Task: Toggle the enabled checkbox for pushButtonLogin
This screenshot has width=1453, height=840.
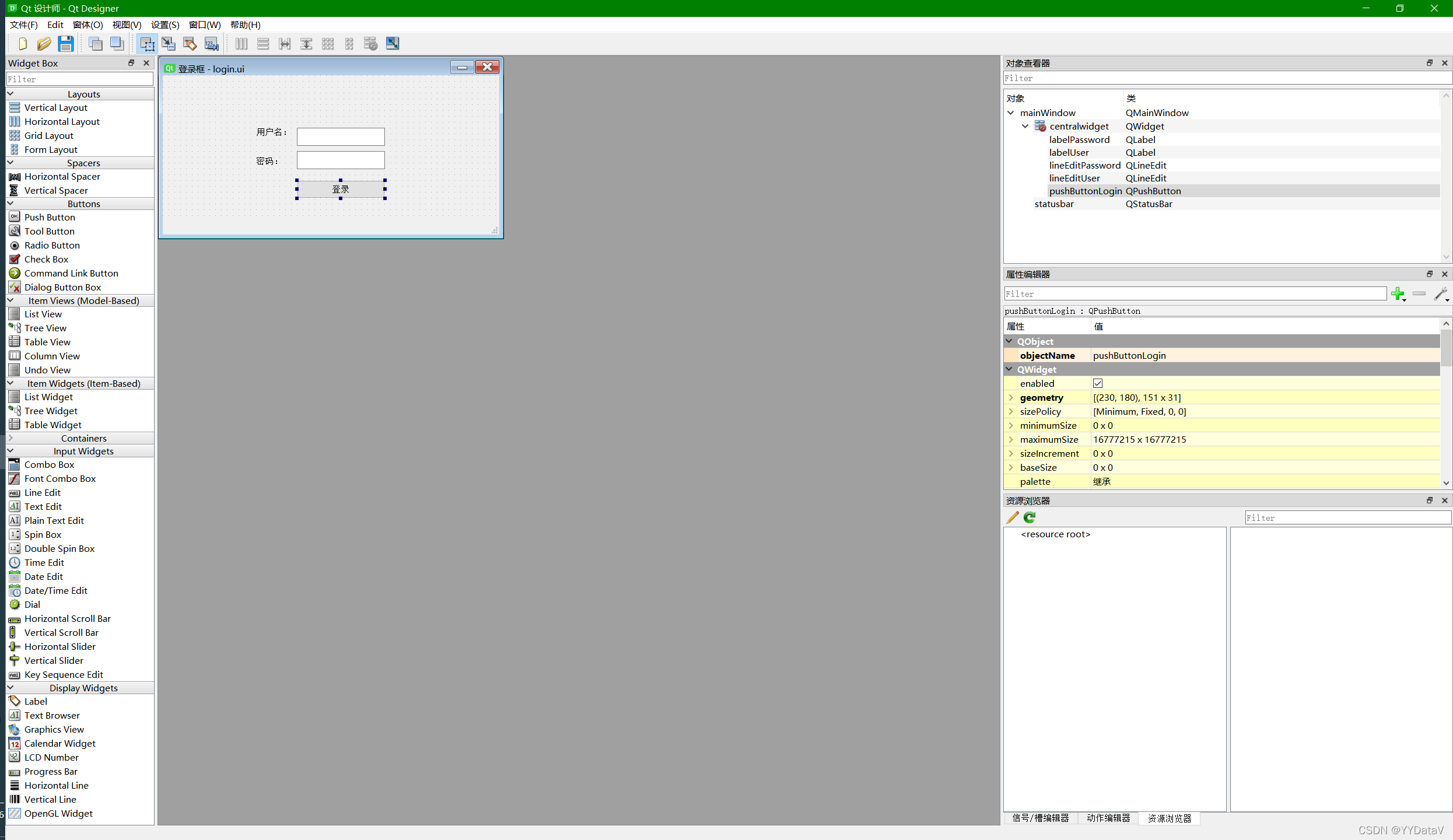Action: click(x=1098, y=383)
